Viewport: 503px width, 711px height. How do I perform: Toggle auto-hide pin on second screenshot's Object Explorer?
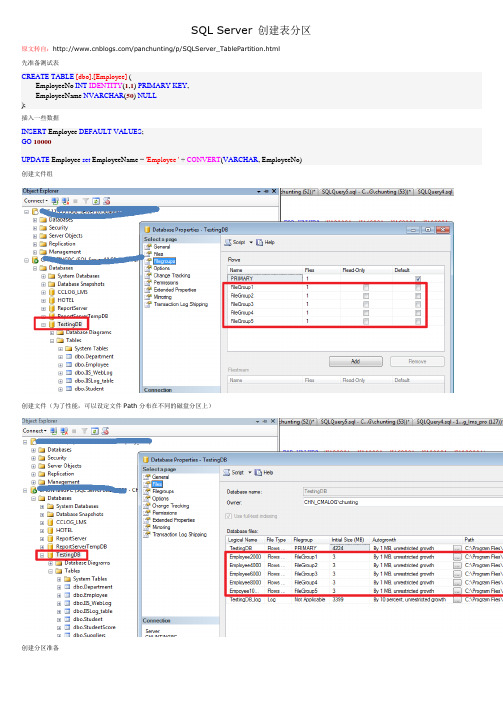point(266,421)
